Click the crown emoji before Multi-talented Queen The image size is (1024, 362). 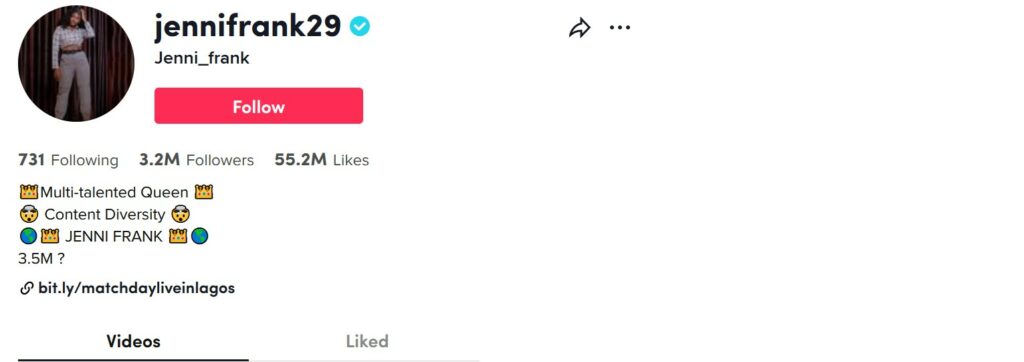(29, 192)
